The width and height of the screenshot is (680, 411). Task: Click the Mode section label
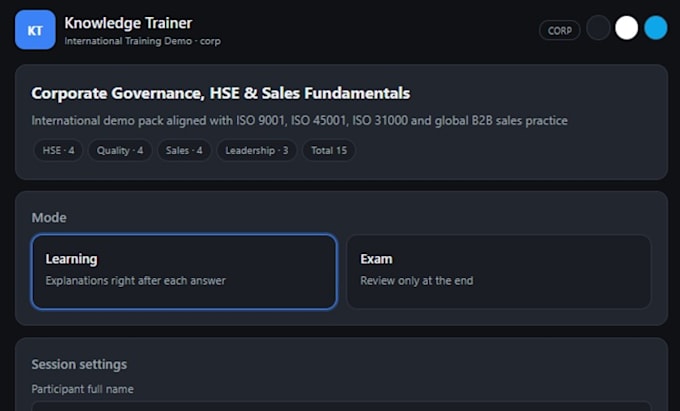[49, 218]
